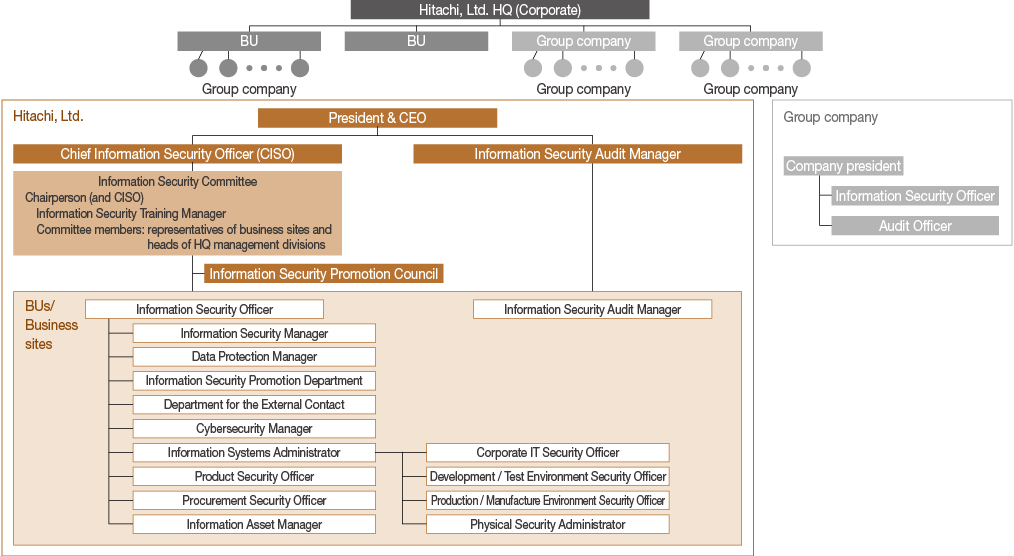1014x556 pixels.
Task: Click the Company president box
Action: pos(843,166)
